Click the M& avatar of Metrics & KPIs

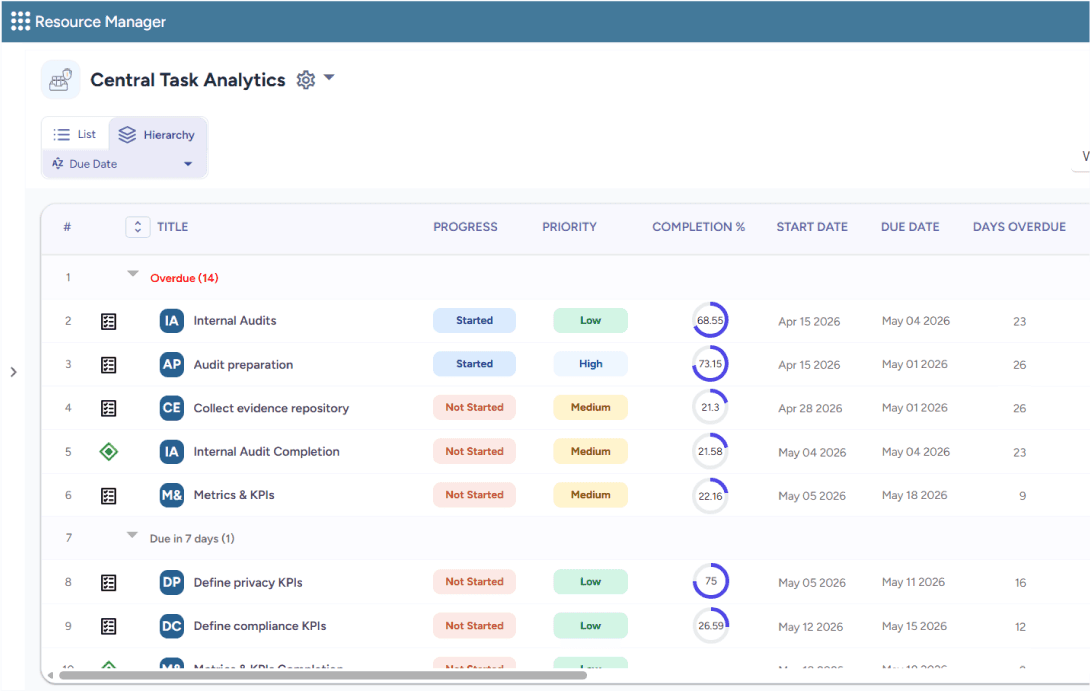172,495
